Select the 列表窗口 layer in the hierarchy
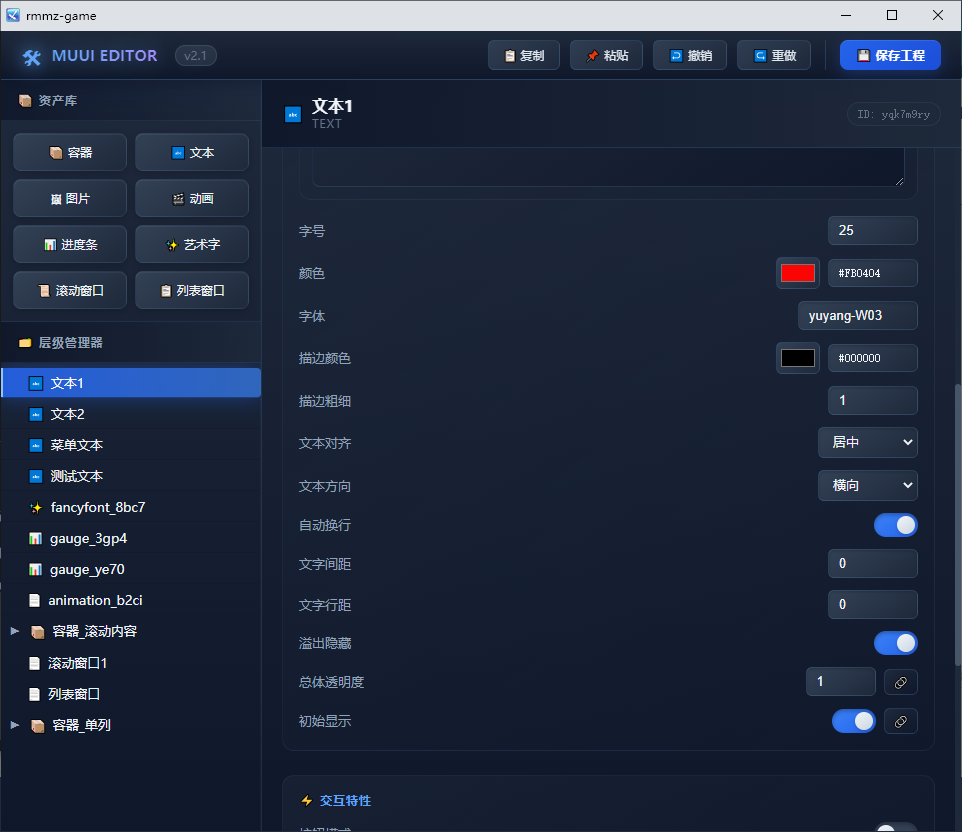 (x=131, y=694)
